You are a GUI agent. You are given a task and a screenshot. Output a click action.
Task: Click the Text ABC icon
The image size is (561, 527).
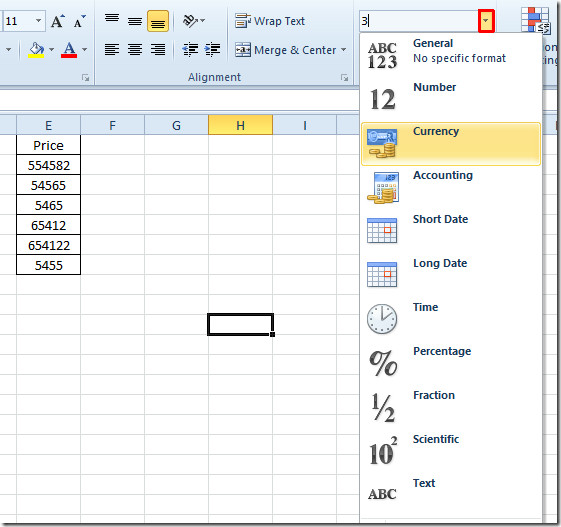[382, 494]
